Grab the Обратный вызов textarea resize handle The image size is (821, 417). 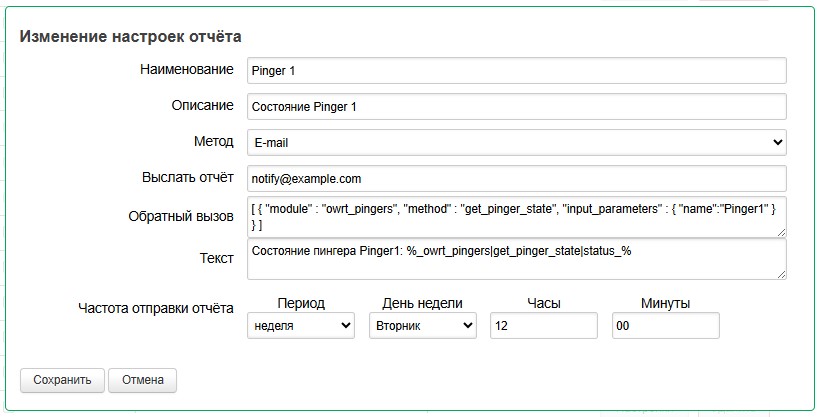coord(781,233)
